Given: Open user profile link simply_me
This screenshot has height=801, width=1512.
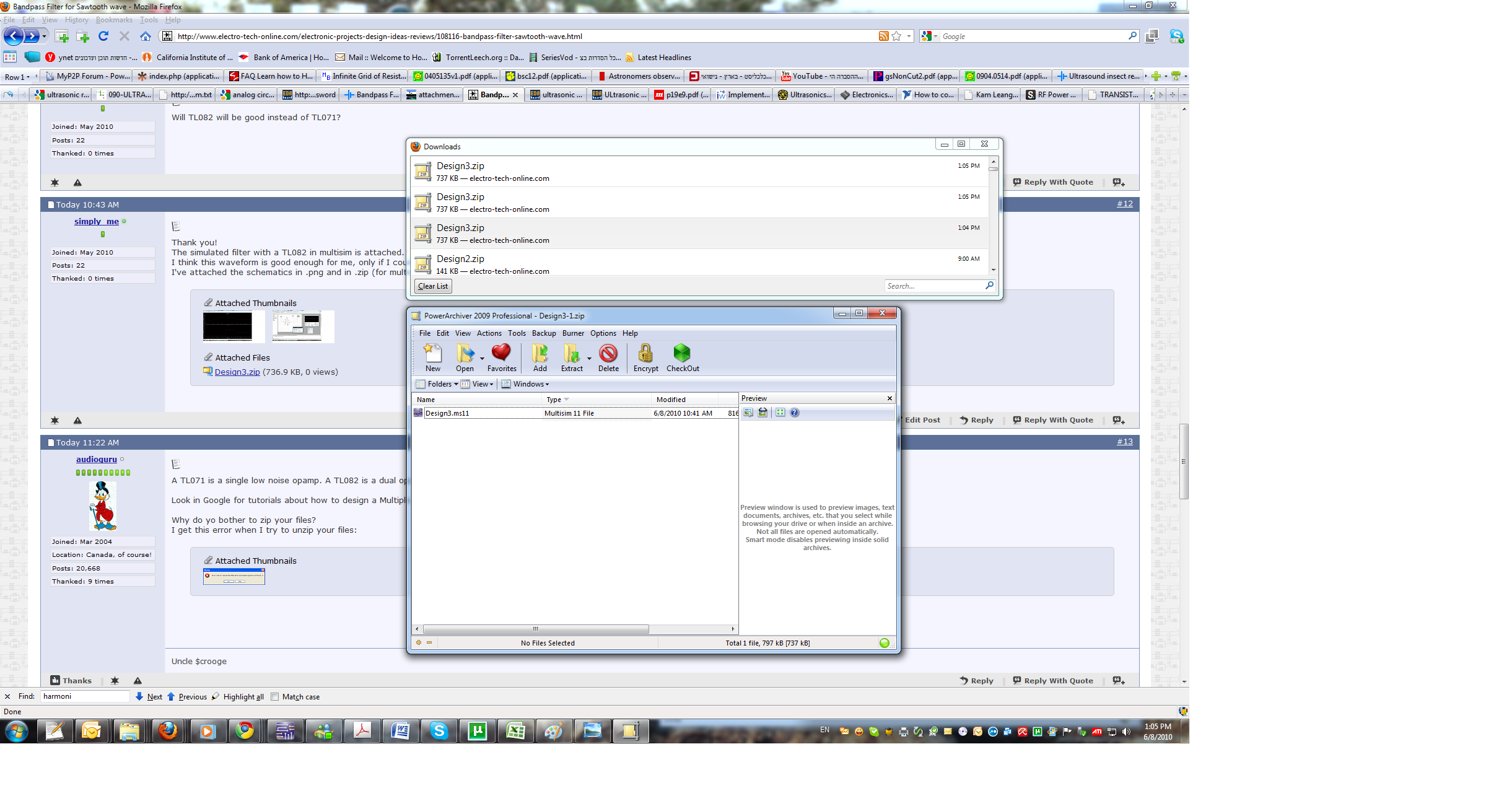Looking at the screenshot, I should point(97,221).
